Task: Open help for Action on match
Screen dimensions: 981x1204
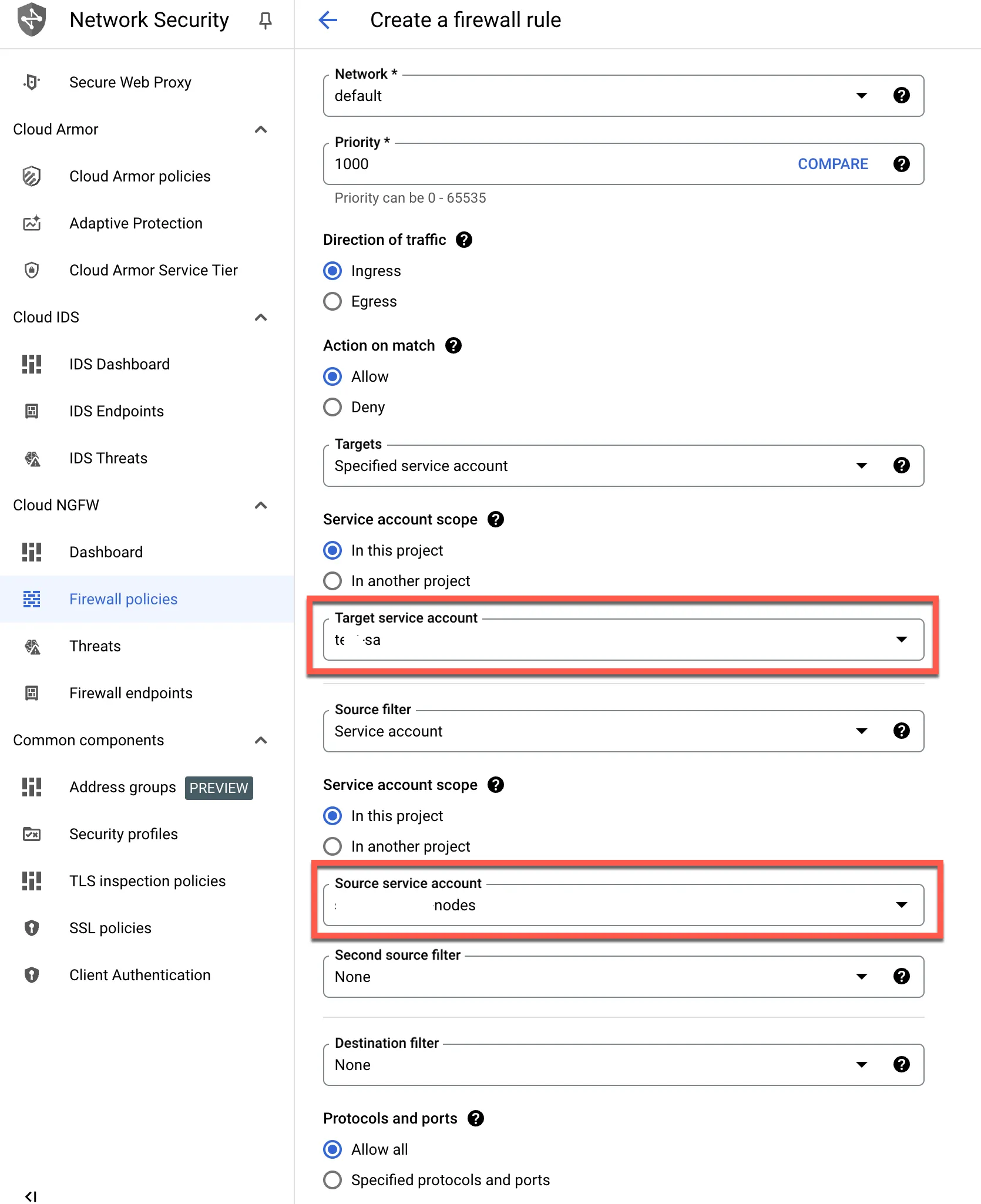Action: tap(453, 345)
